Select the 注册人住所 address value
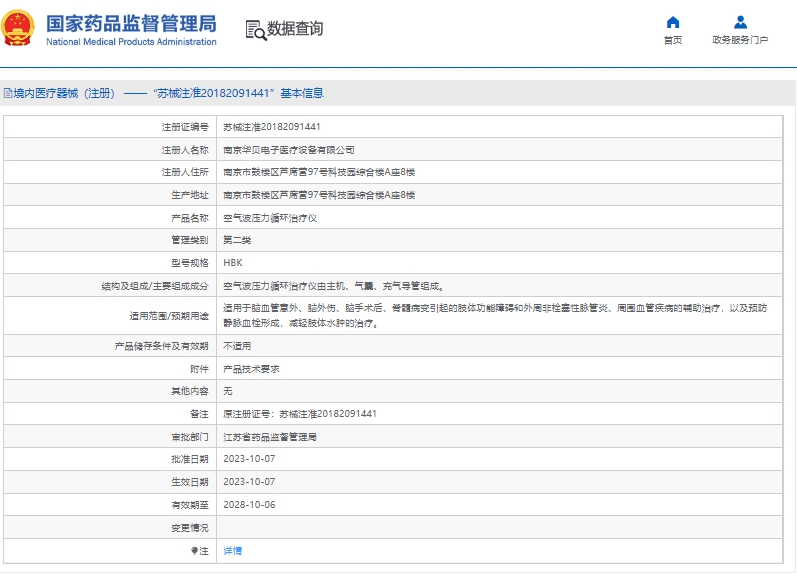797x574 pixels. pos(319,172)
